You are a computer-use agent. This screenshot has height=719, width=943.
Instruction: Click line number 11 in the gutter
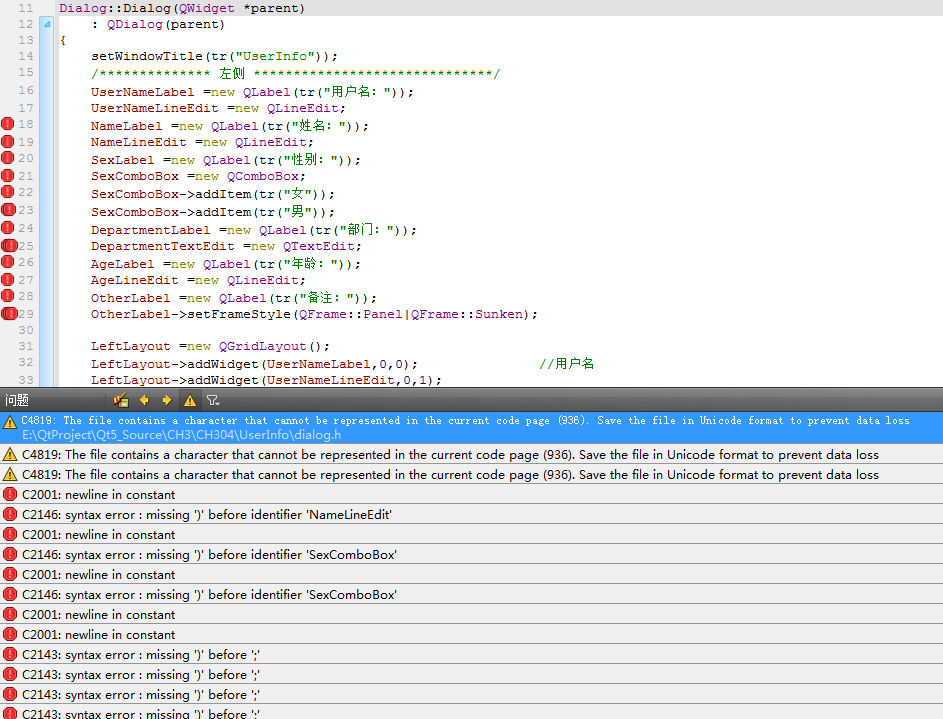click(x=26, y=8)
